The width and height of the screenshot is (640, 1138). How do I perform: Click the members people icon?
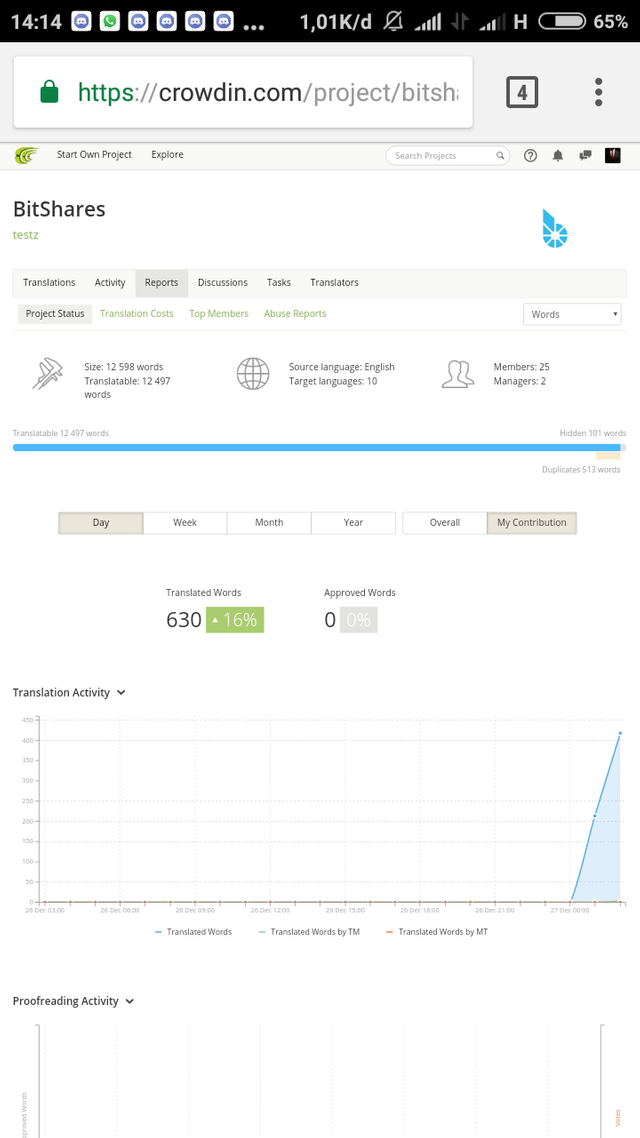pos(458,374)
